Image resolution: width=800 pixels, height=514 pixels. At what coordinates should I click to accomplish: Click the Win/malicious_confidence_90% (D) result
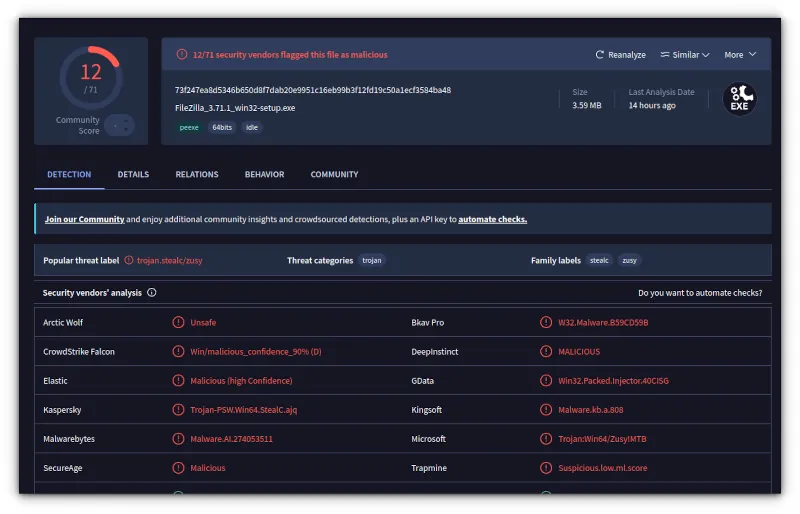(256, 352)
